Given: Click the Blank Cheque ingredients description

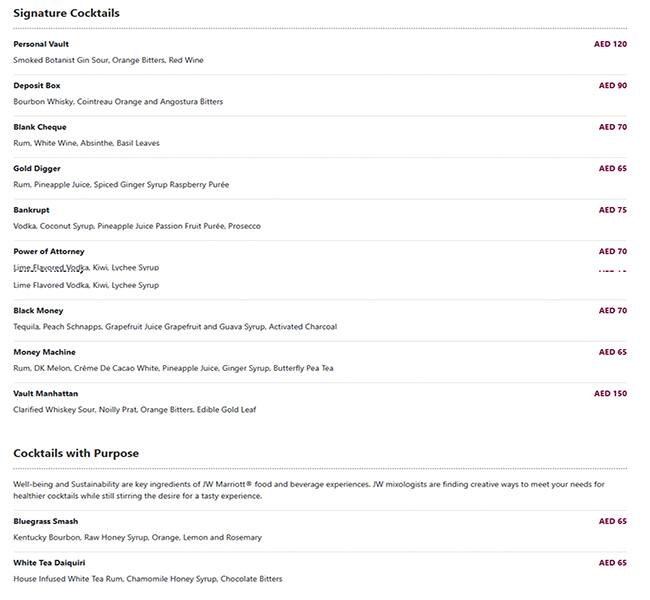Looking at the screenshot, I should (86, 143).
